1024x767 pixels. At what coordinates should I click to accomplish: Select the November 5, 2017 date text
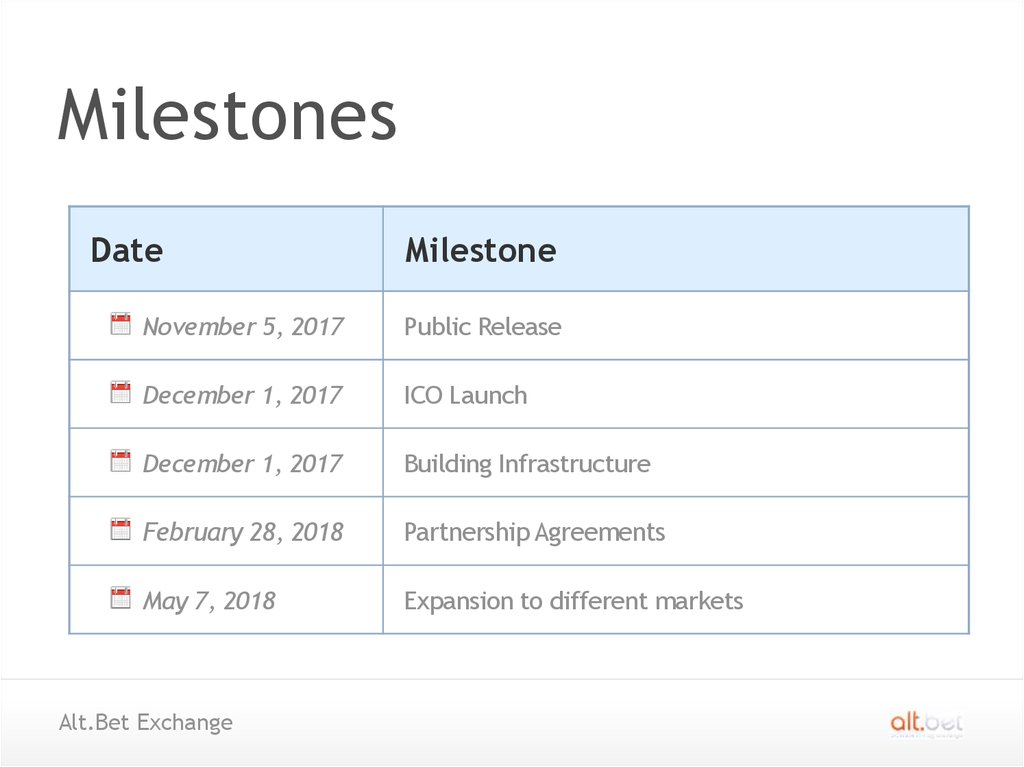click(243, 327)
